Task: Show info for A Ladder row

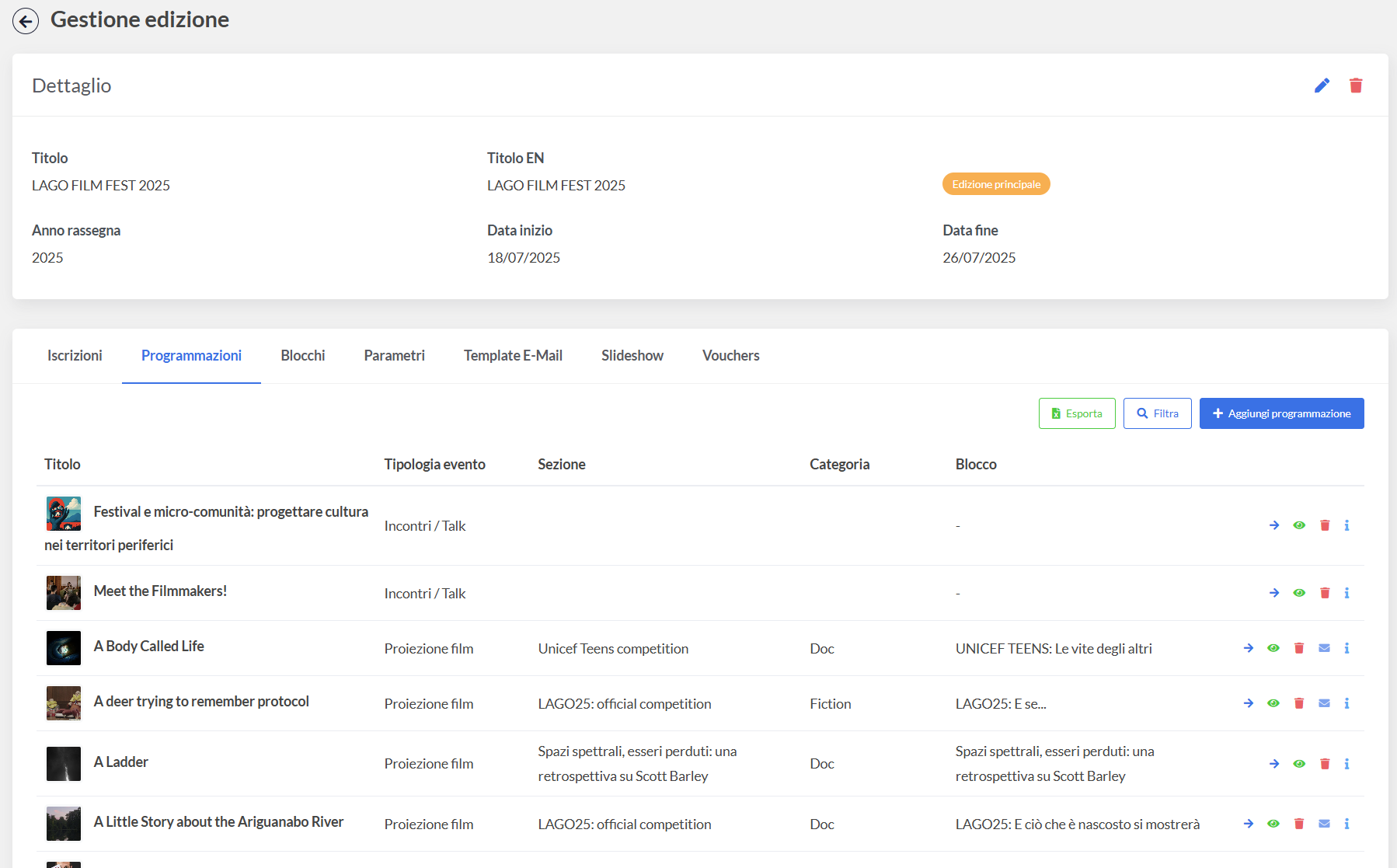Action: [x=1346, y=764]
